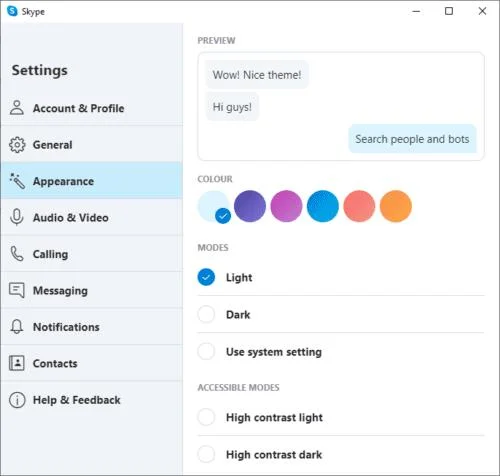The width and height of the screenshot is (500, 476).
Task: Click the General gear icon
Action: point(17,145)
